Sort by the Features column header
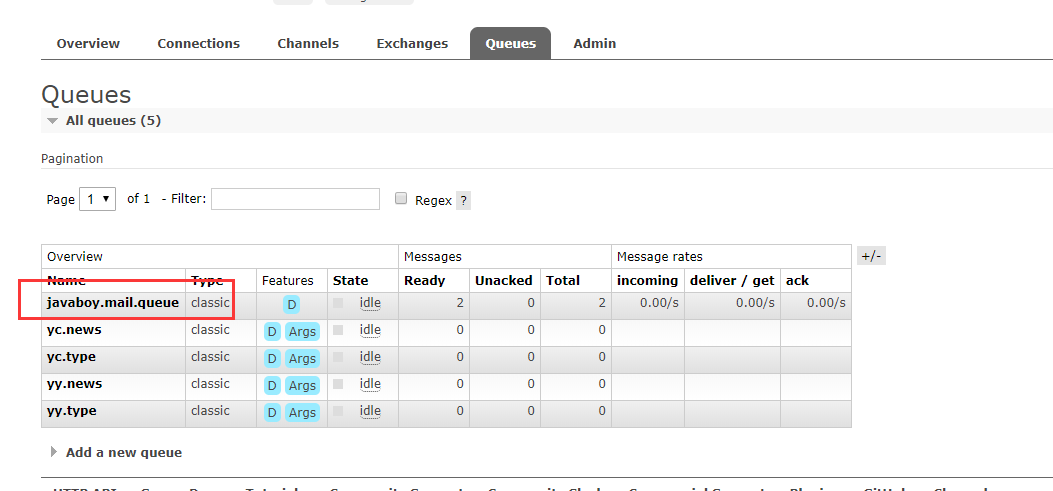 287,281
